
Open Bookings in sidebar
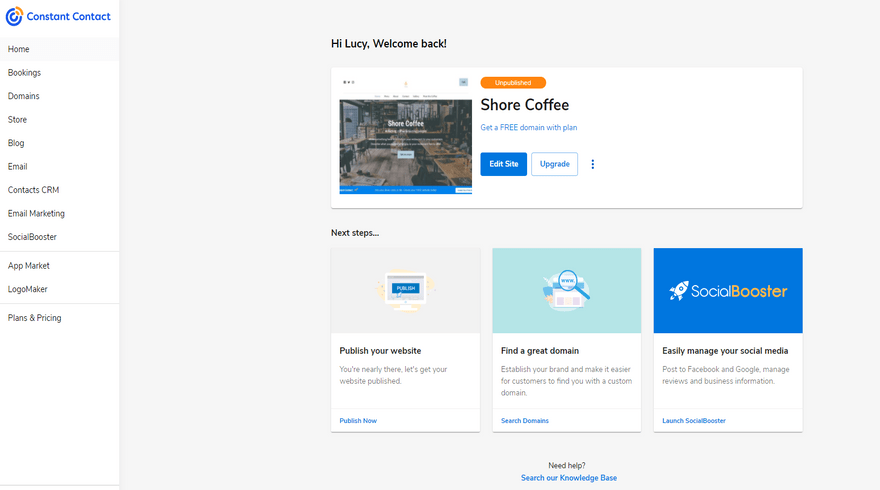pos(59,72)
